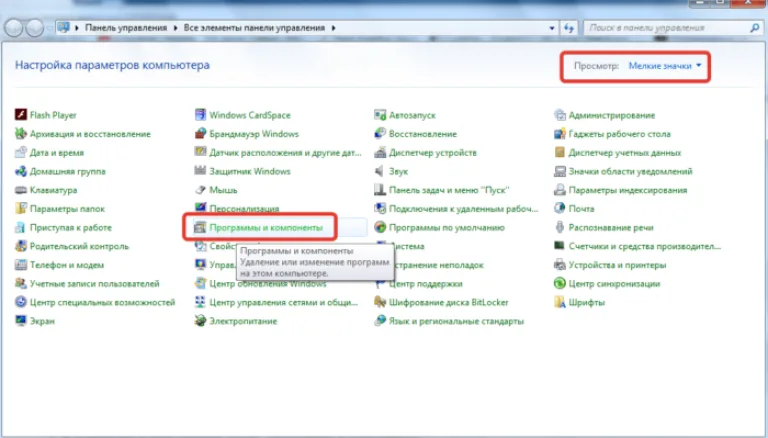This screenshot has width=768, height=438.
Task: Open the Шрифты fonts icon
Action: coord(559,302)
